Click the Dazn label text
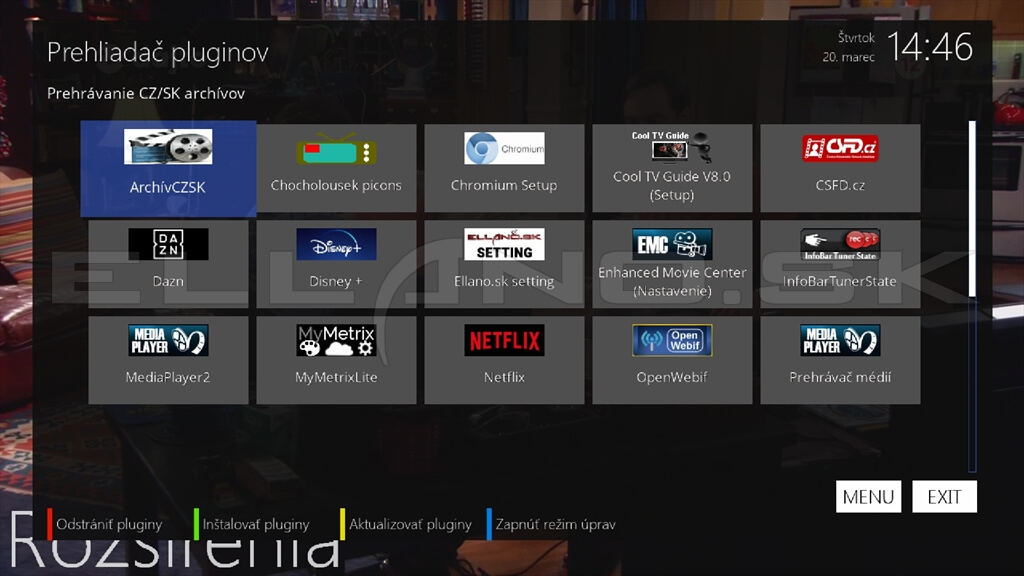Screen dimensions: 1024x576 coord(168,281)
